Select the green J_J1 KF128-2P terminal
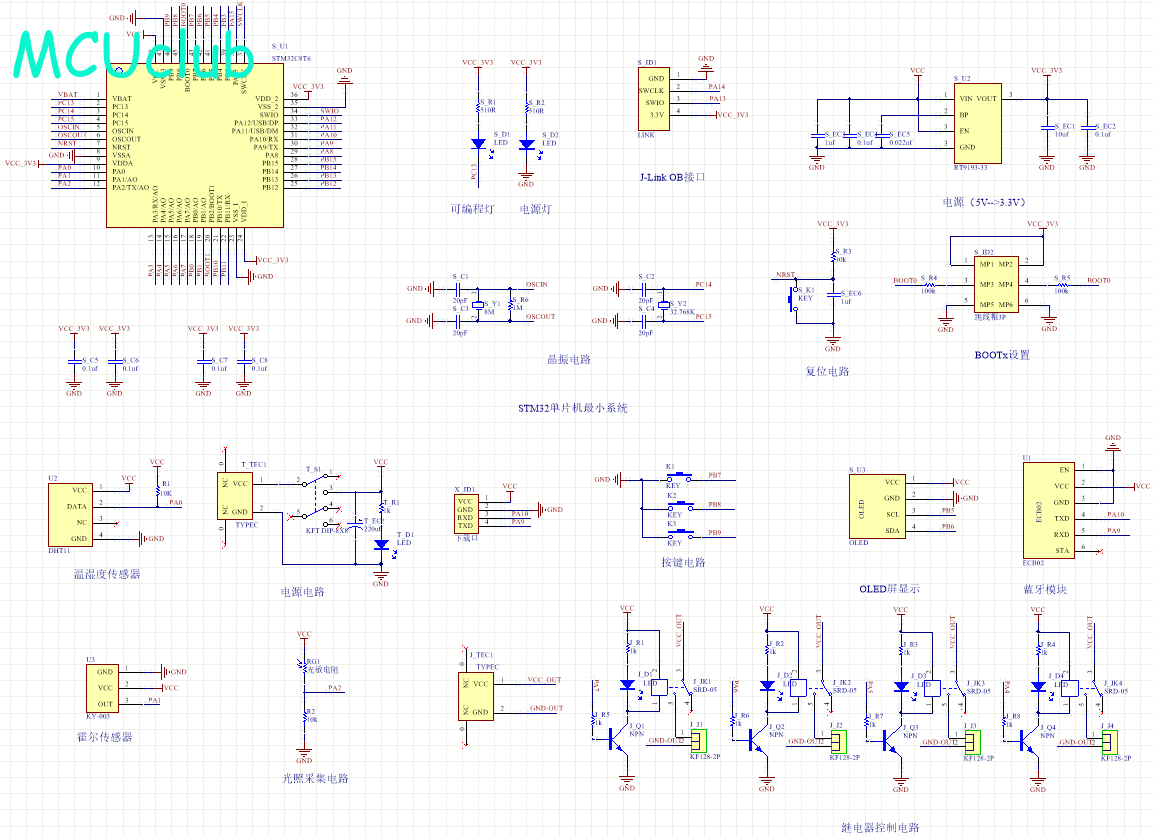The image size is (1154, 837). pos(698,741)
